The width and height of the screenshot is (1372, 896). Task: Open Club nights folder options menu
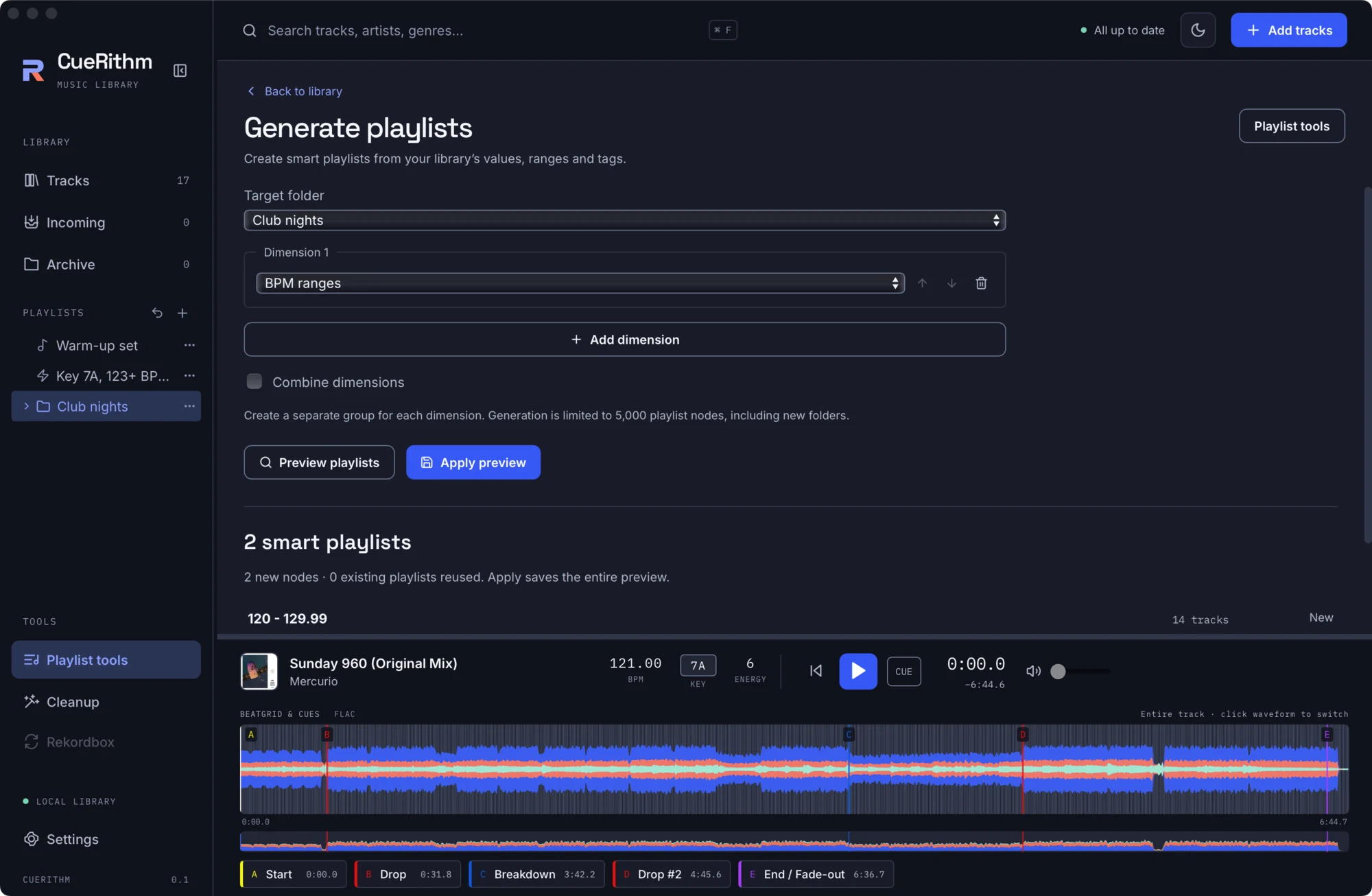pos(189,406)
